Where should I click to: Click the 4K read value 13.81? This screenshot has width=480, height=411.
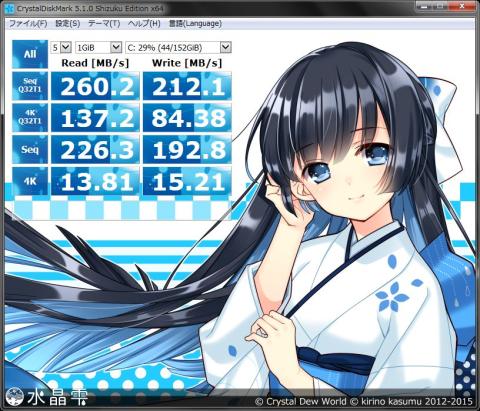[95, 181]
